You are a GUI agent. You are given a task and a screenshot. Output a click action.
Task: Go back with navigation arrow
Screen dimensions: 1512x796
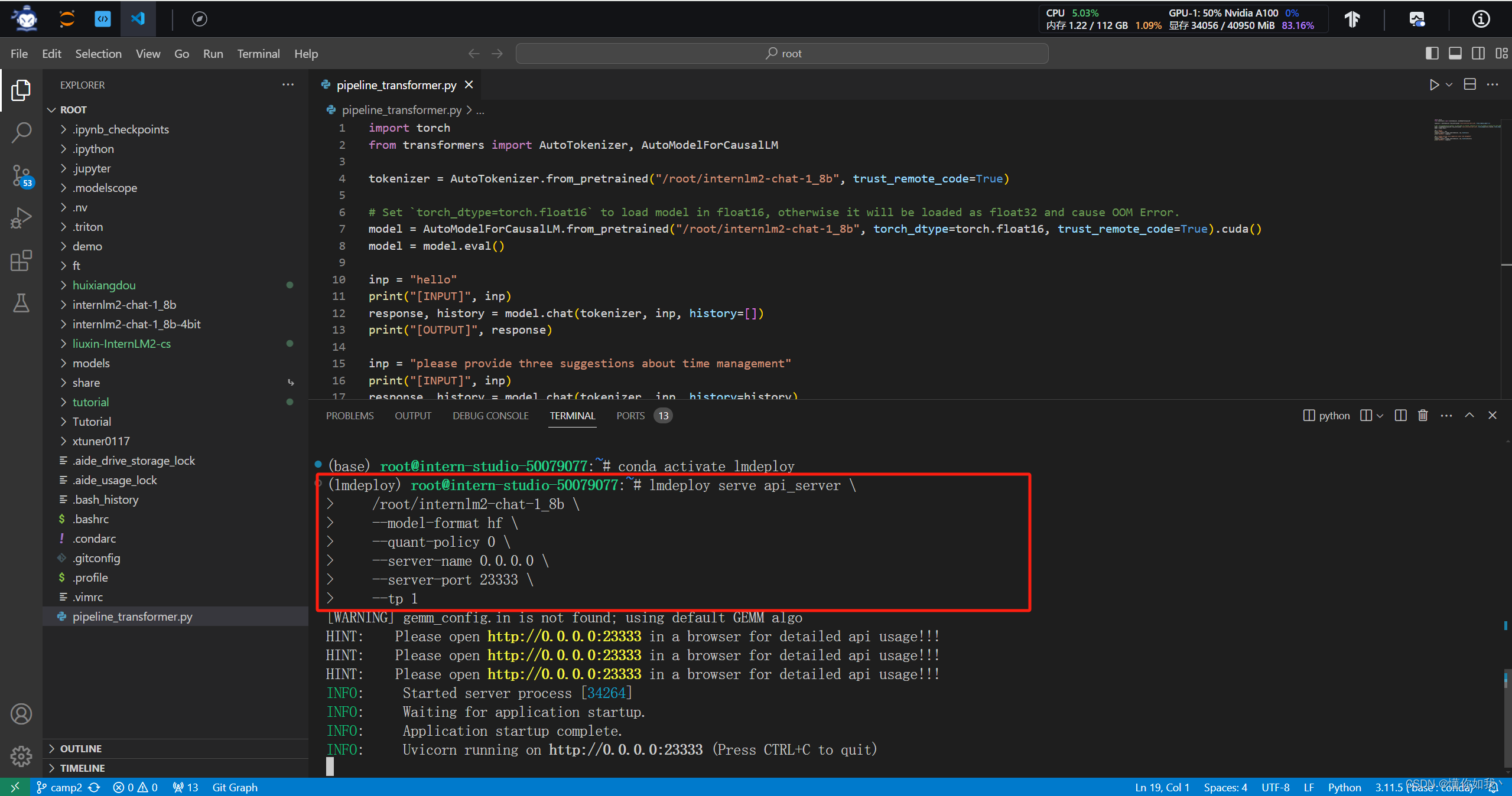click(x=474, y=54)
